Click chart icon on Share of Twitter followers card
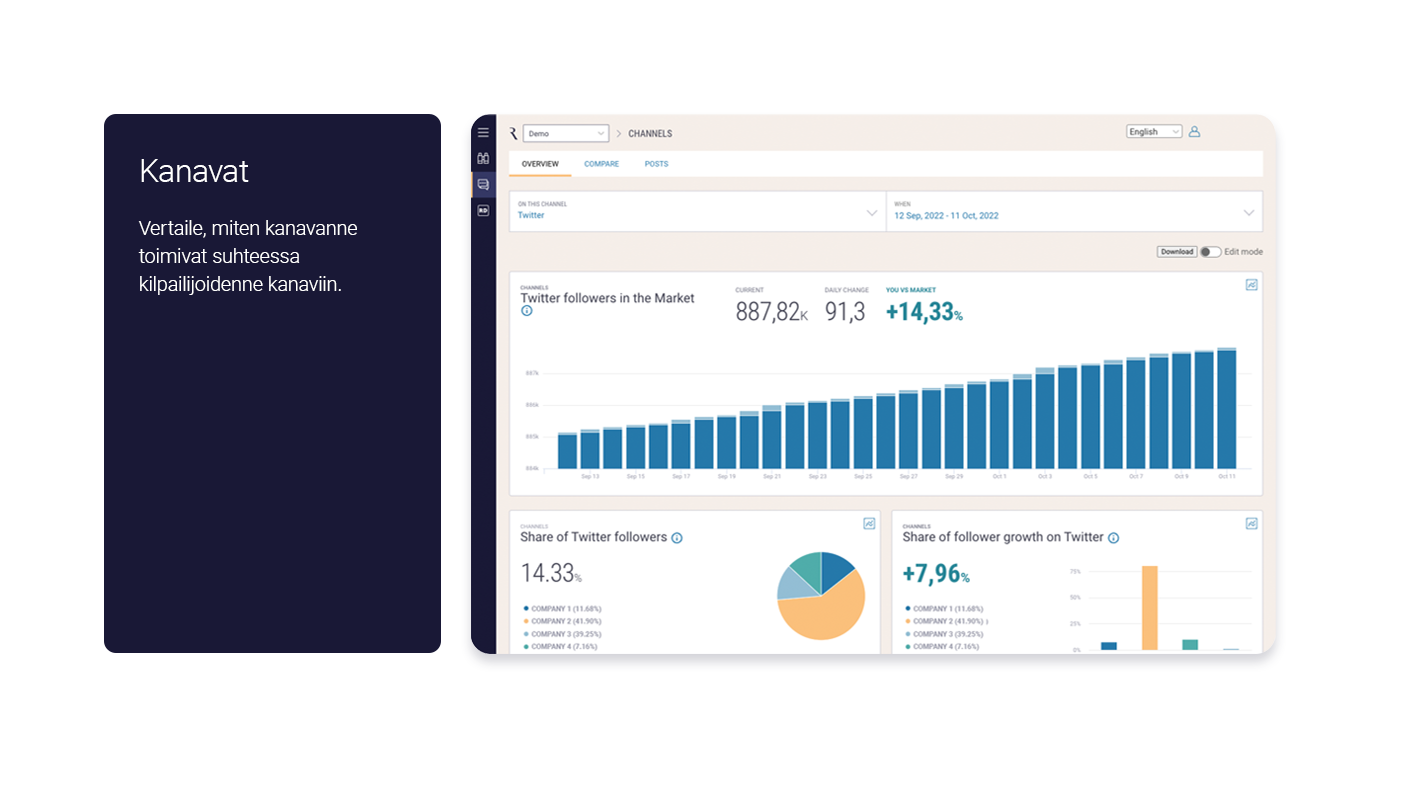Viewport: 1422px width, 788px height. click(869, 523)
